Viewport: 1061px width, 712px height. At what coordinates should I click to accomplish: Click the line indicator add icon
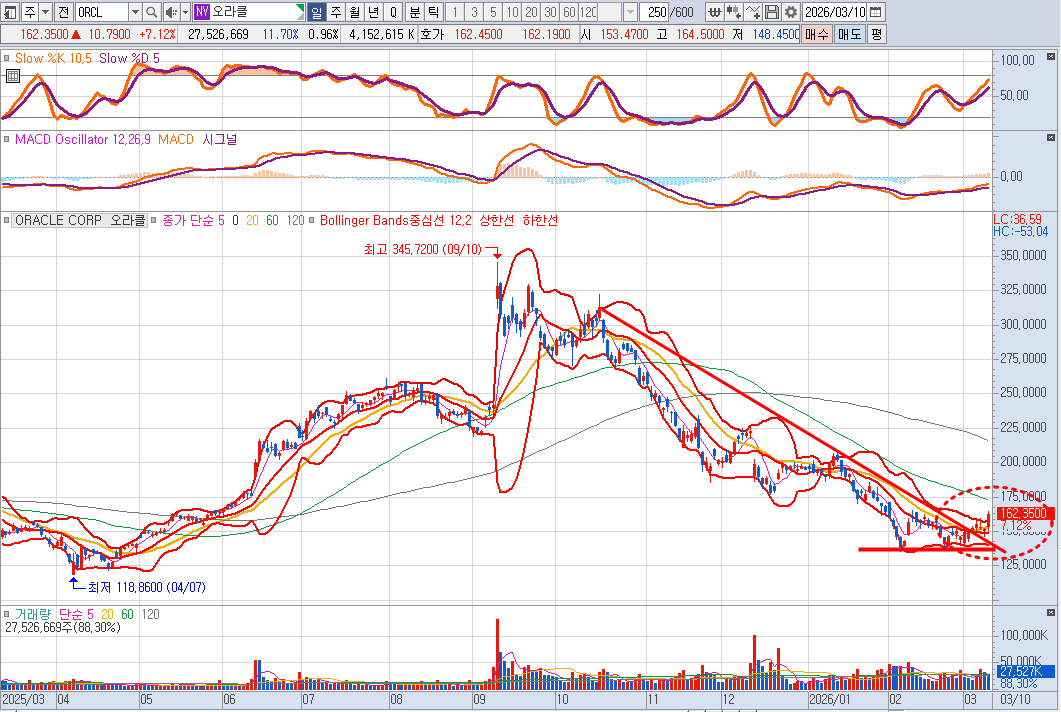click(754, 12)
